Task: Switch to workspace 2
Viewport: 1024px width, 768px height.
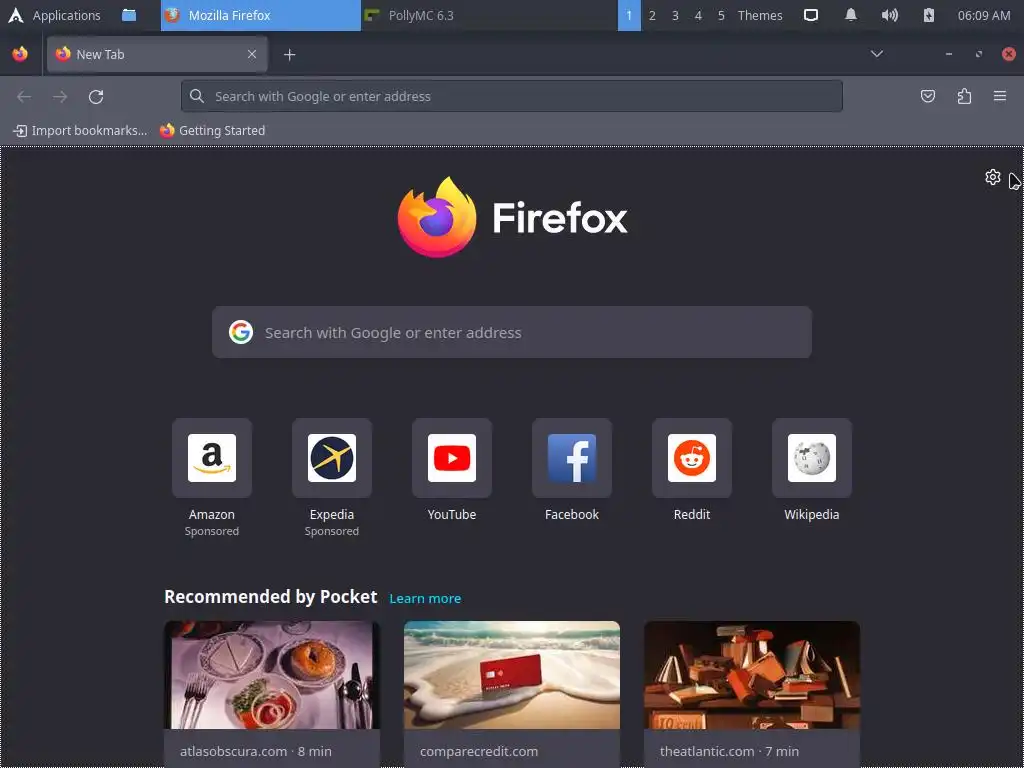Action: [652, 15]
